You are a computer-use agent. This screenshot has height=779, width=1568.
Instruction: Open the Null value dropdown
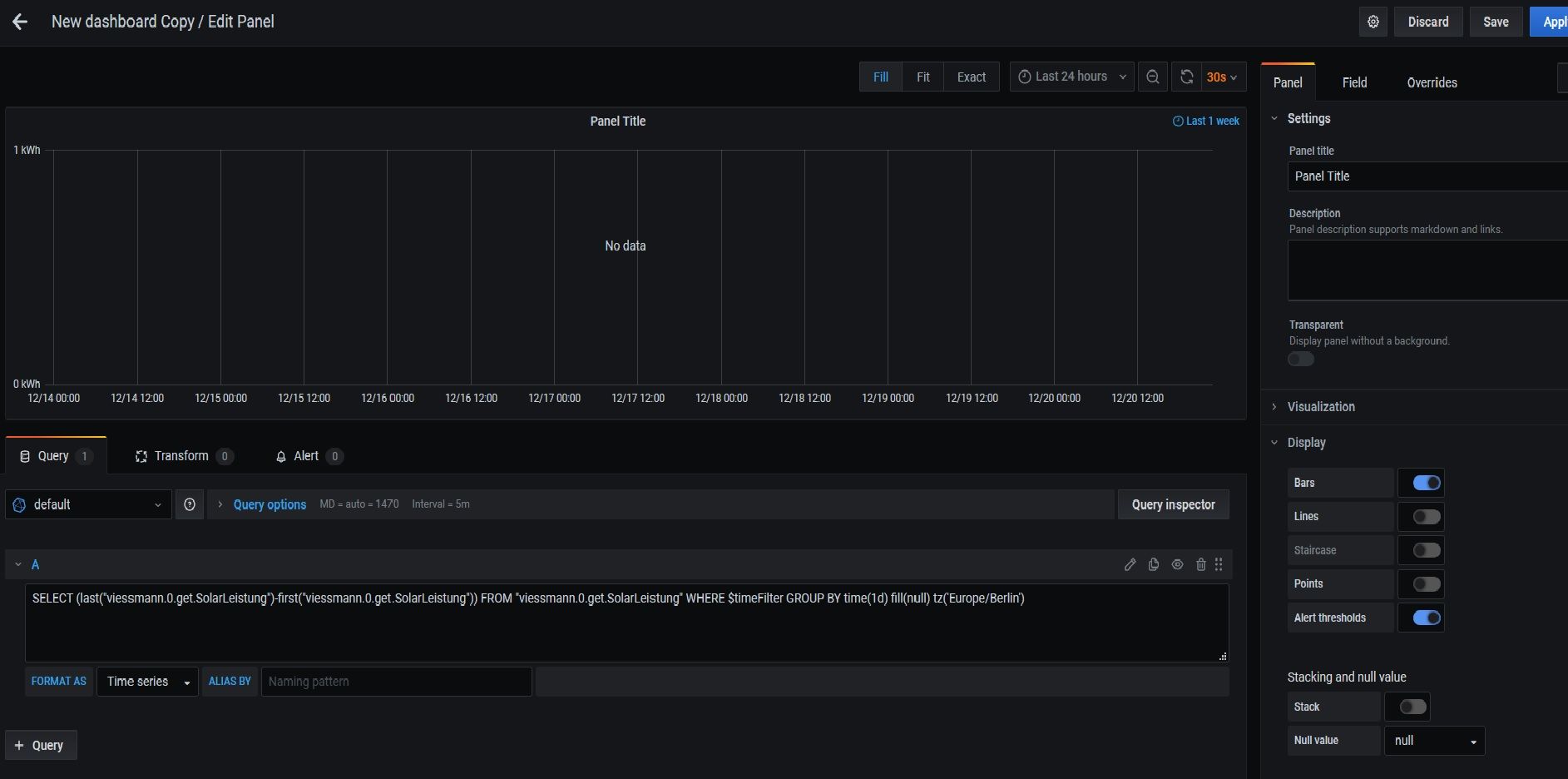click(x=1434, y=741)
